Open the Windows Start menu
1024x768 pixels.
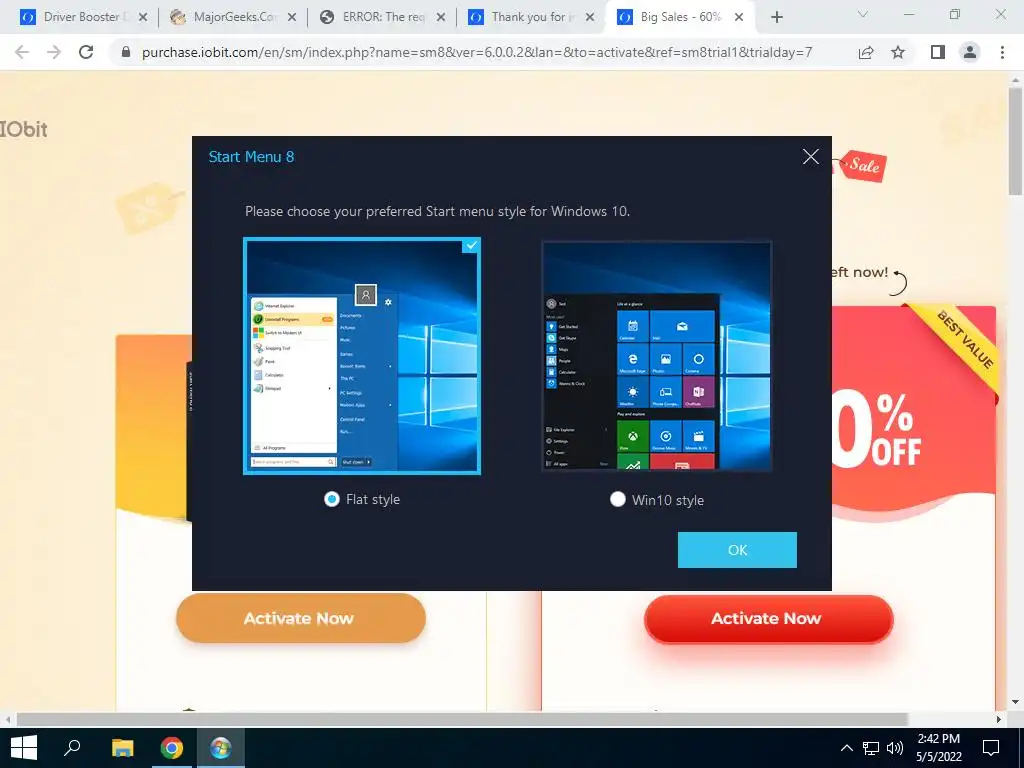coord(24,748)
